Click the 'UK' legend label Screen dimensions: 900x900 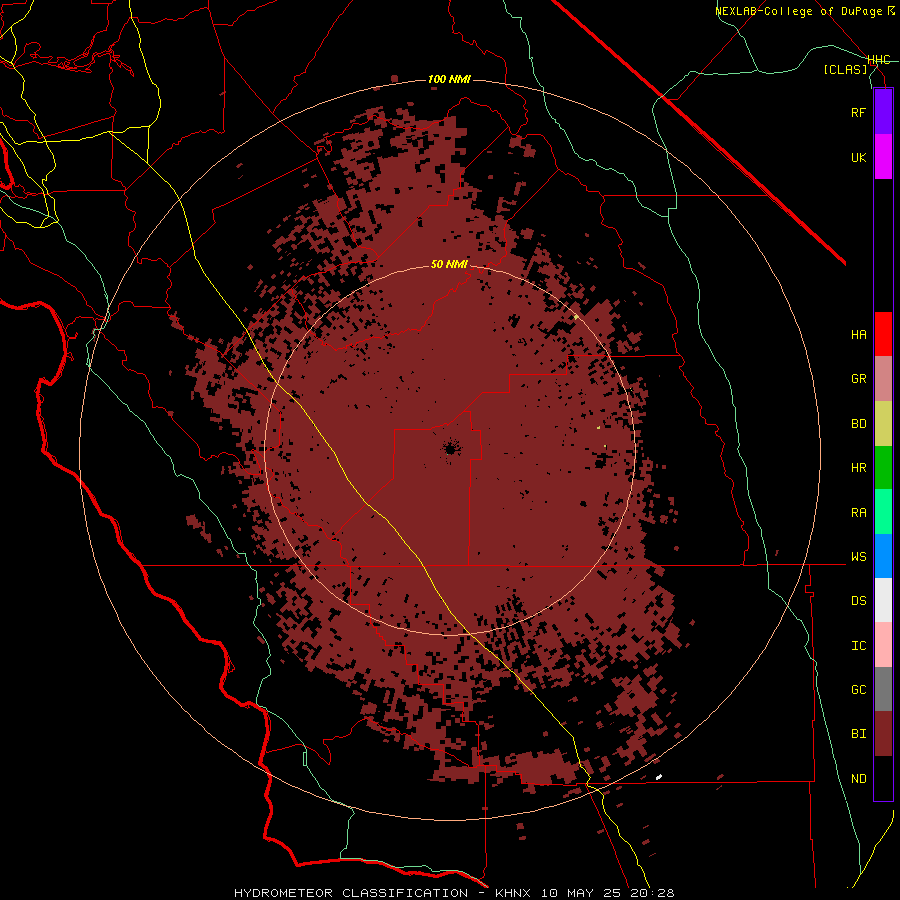[x=858, y=157]
